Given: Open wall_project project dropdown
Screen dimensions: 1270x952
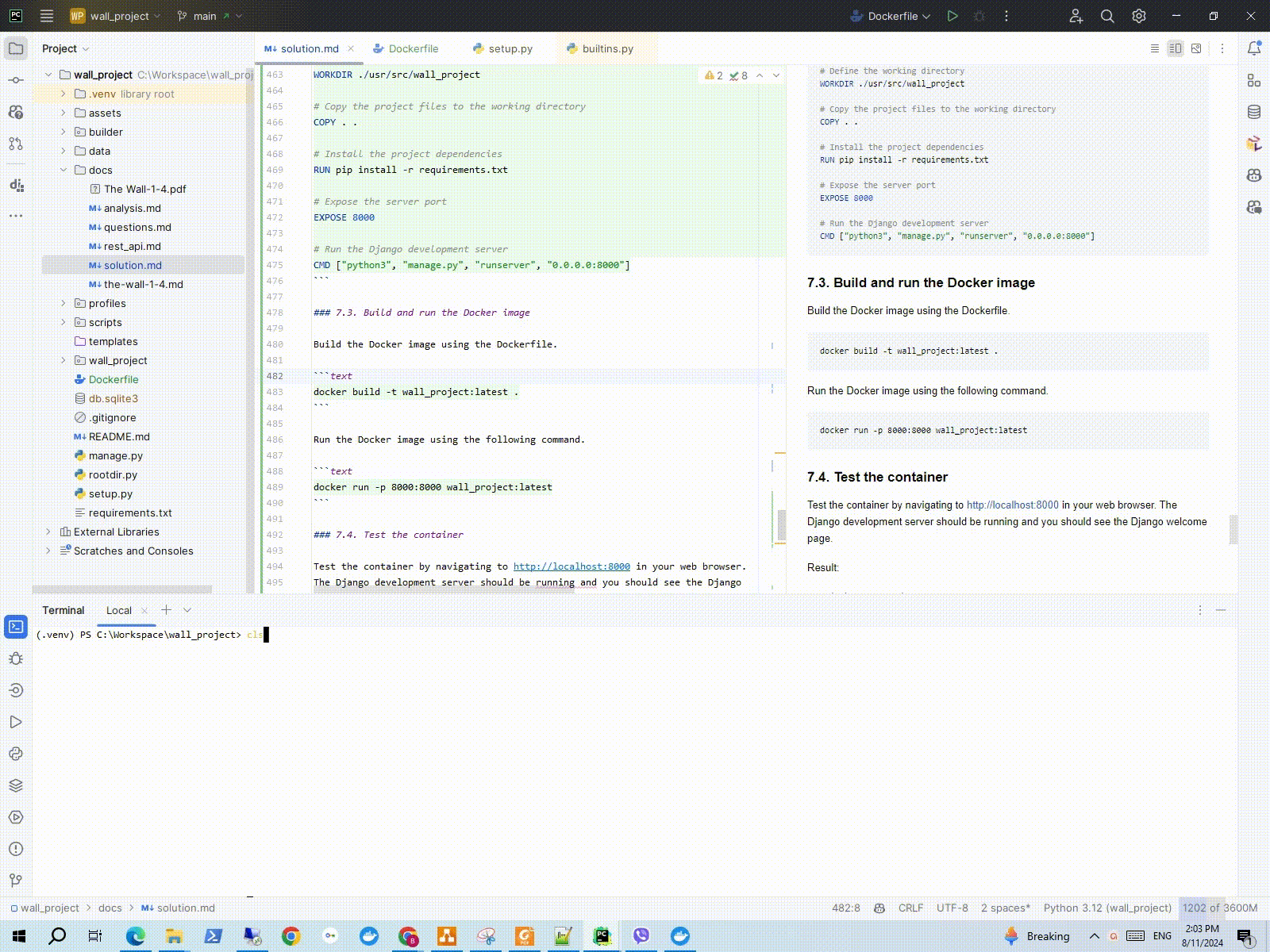Looking at the screenshot, I should [x=115, y=16].
